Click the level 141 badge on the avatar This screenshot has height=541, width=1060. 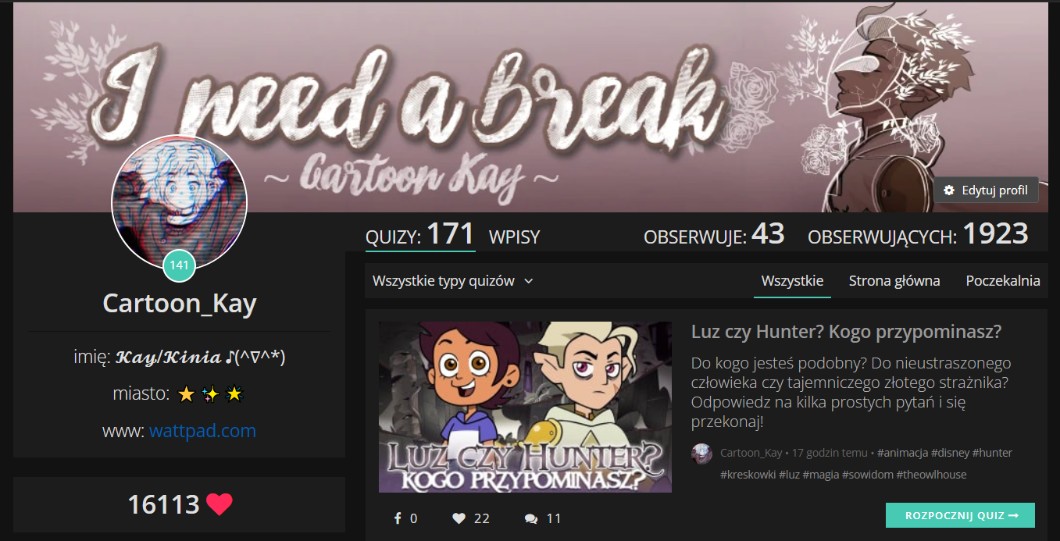click(x=179, y=265)
